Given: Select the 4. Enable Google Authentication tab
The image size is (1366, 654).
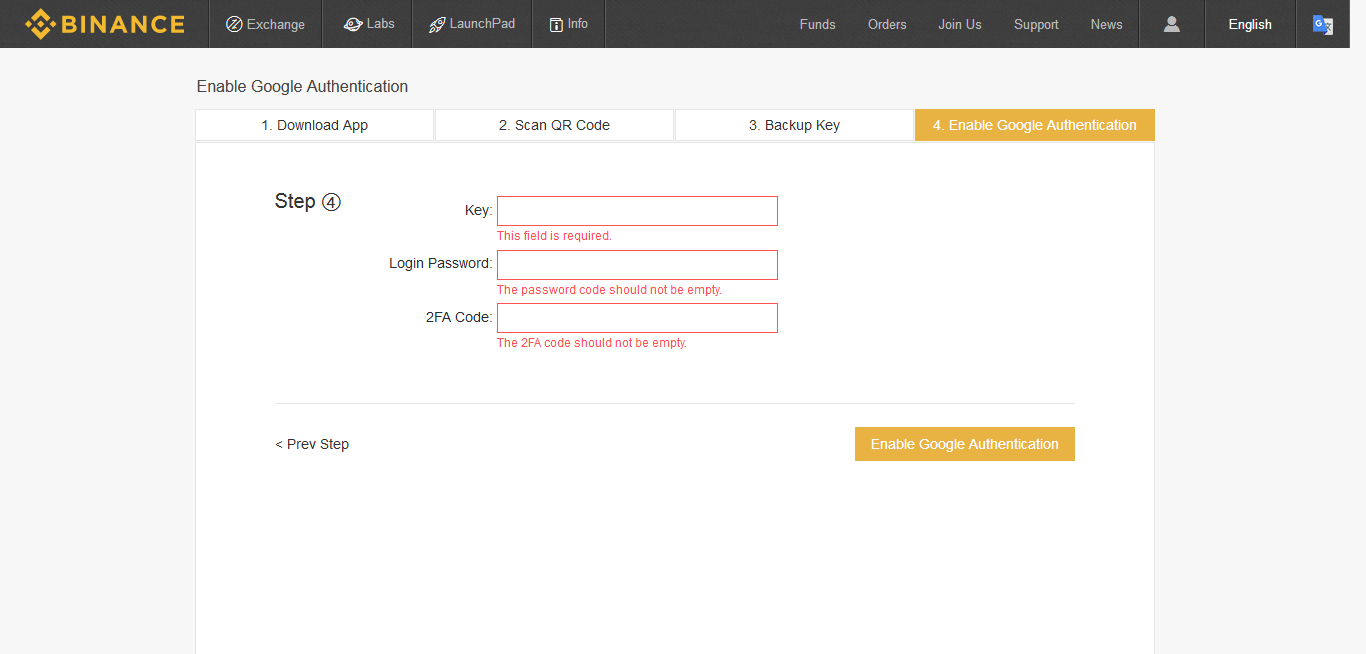Looking at the screenshot, I should click(1035, 125).
